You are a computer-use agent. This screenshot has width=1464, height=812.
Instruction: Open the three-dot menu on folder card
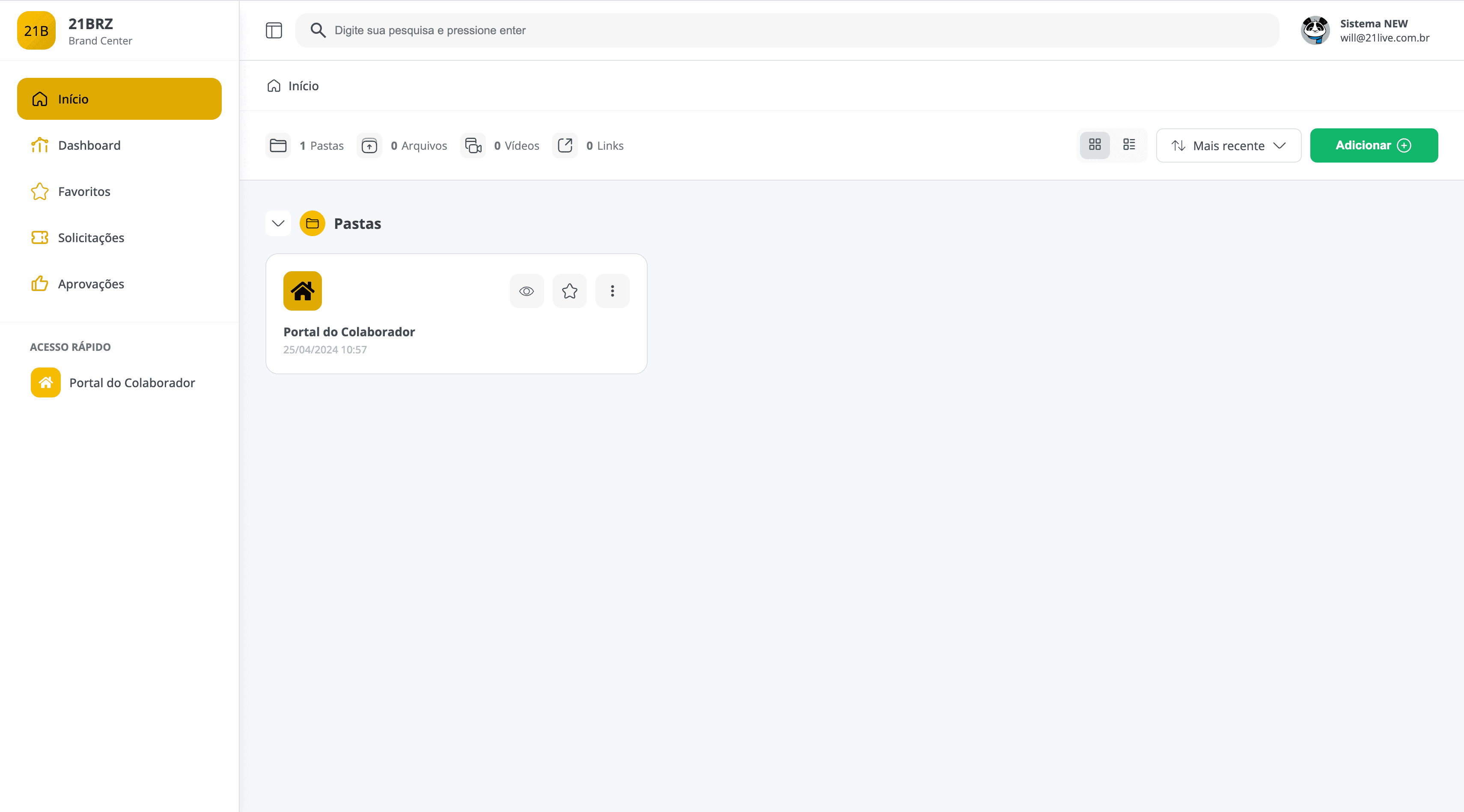612,291
